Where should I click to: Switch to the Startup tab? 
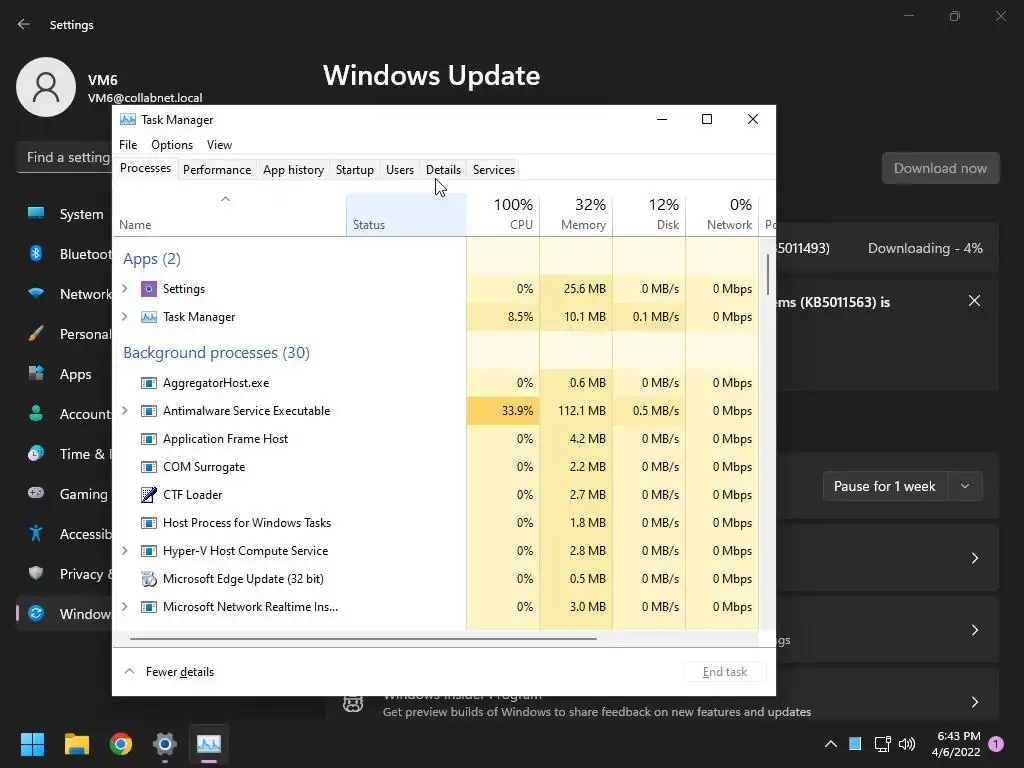pyautogui.click(x=355, y=170)
